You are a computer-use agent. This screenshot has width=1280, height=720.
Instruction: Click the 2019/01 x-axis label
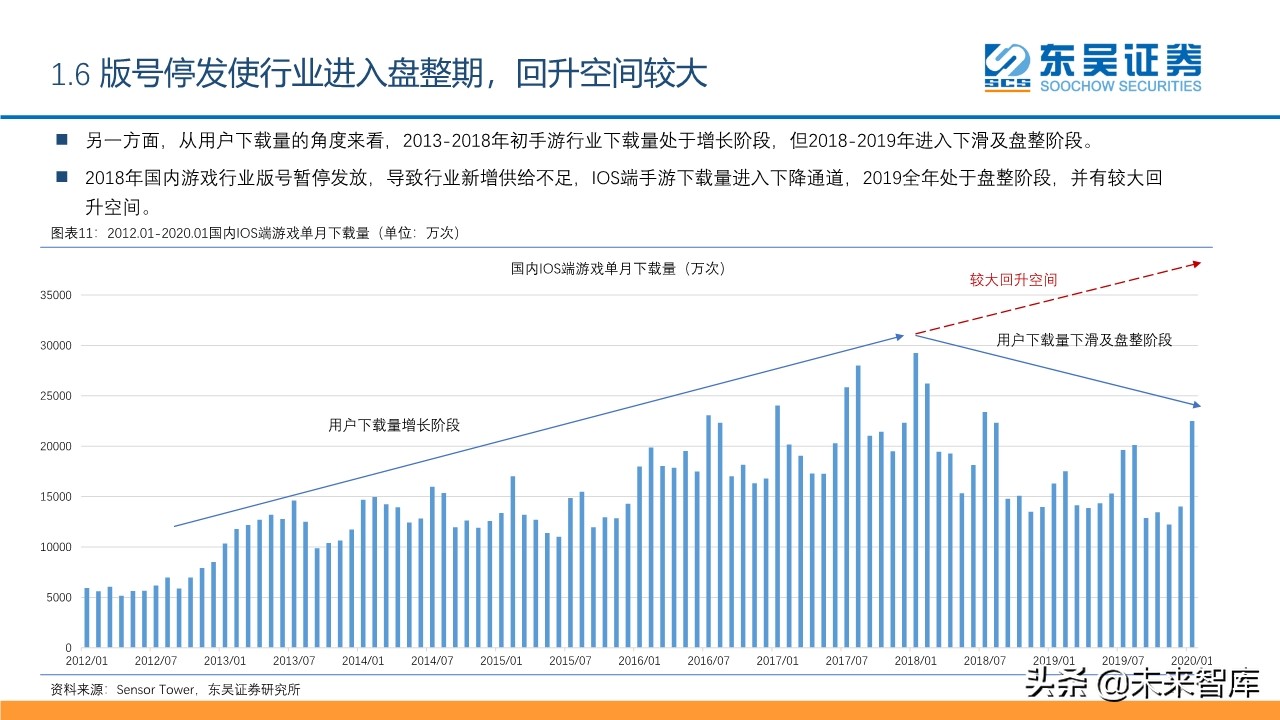(x=1053, y=661)
